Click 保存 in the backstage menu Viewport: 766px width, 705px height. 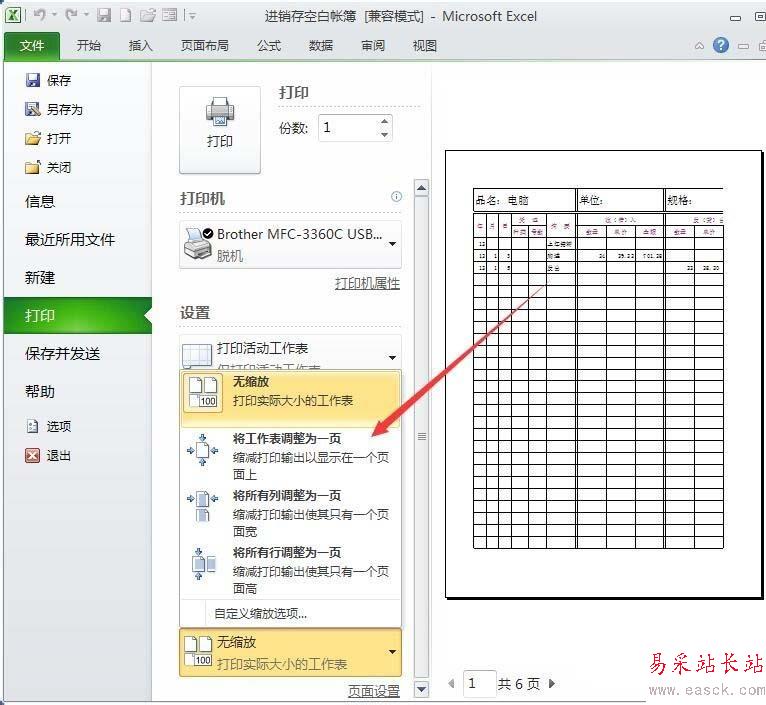tap(48, 80)
